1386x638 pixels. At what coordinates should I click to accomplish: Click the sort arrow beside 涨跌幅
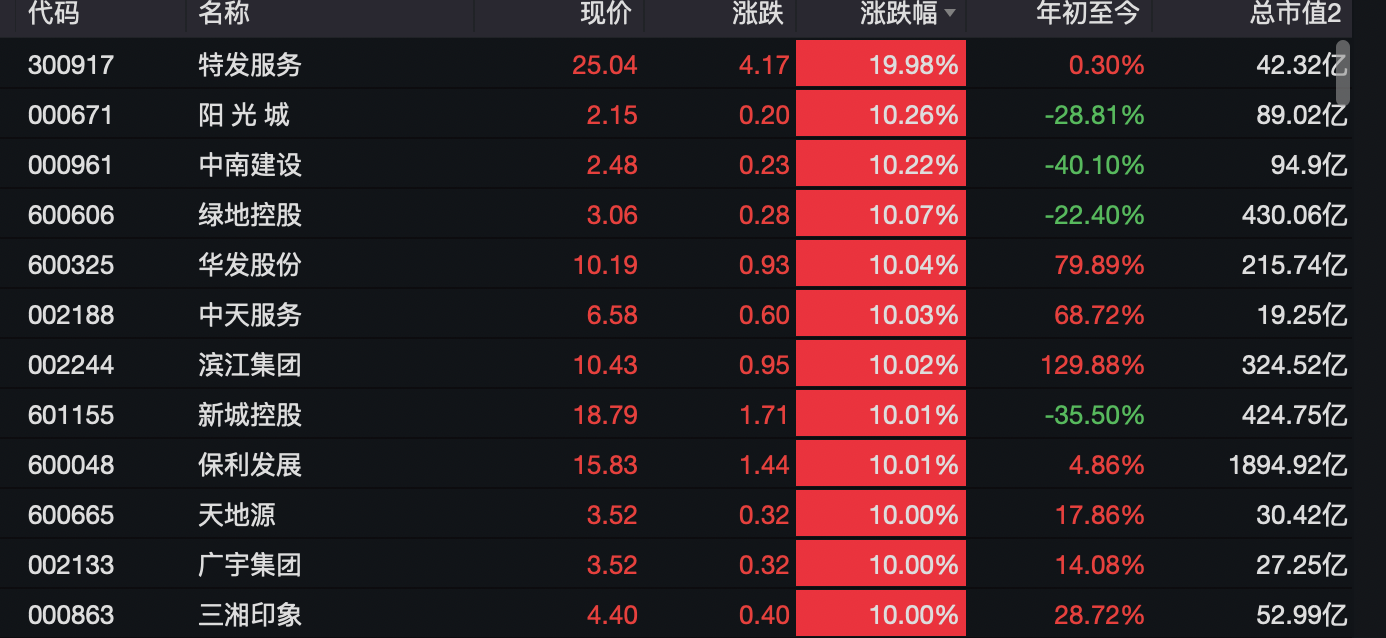[x=949, y=14]
